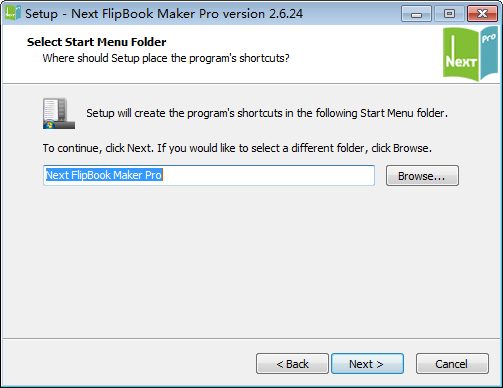Click the Start Menu folder computer icon
Screen dimensions: 503x388
tap(59, 113)
